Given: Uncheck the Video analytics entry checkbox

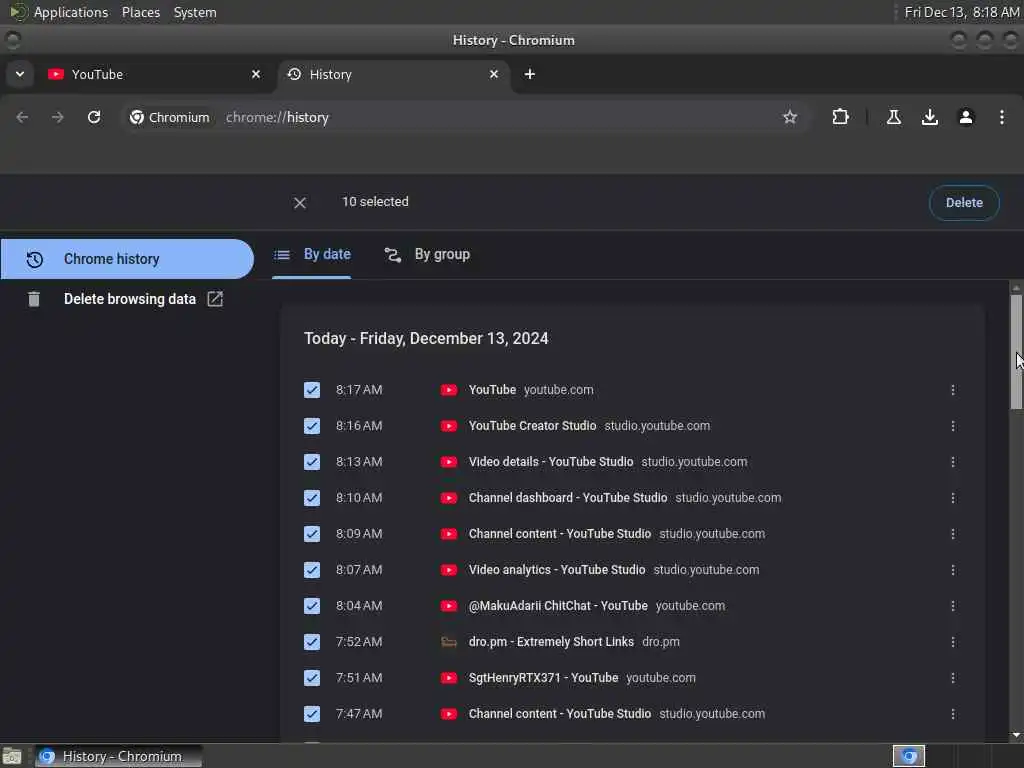Looking at the screenshot, I should 312,570.
